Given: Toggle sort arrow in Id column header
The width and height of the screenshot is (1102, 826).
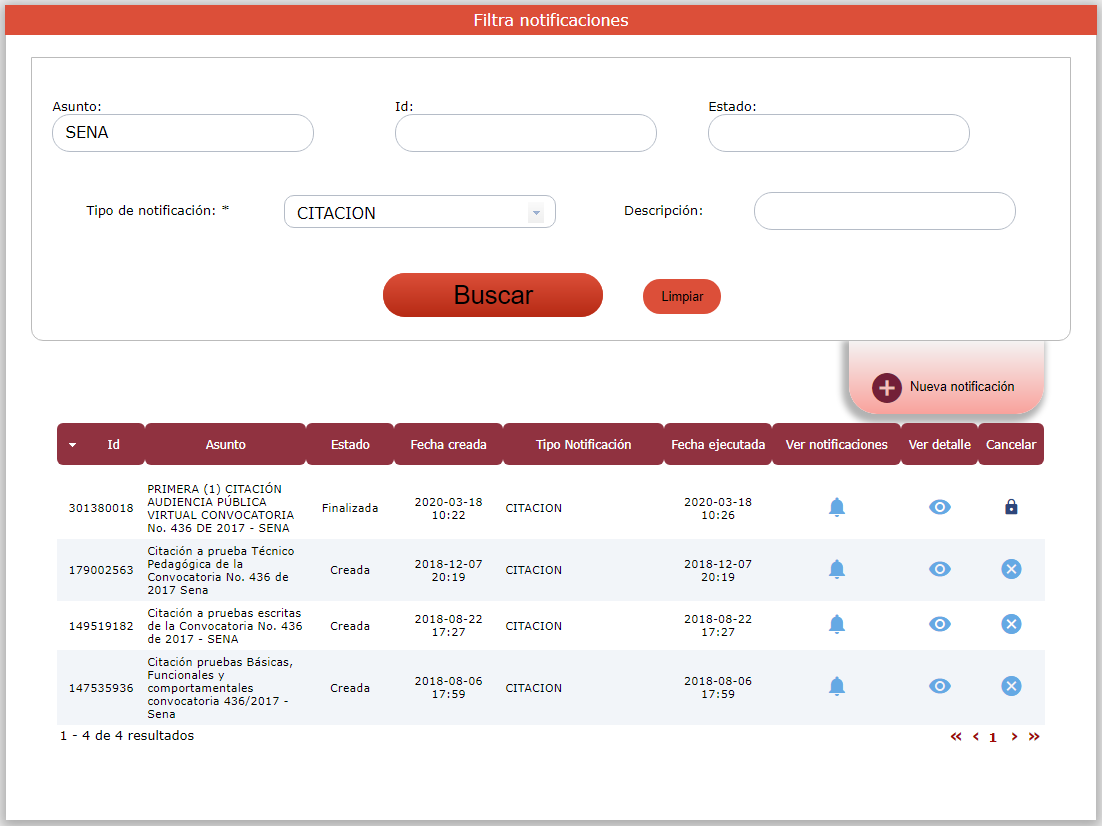Looking at the screenshot, I should [73, 445].
